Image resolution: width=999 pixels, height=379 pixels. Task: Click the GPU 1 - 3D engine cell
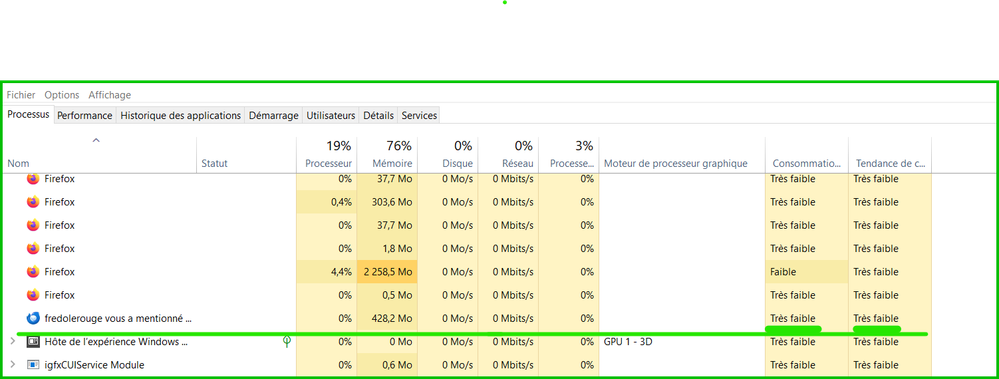(682, 341)
